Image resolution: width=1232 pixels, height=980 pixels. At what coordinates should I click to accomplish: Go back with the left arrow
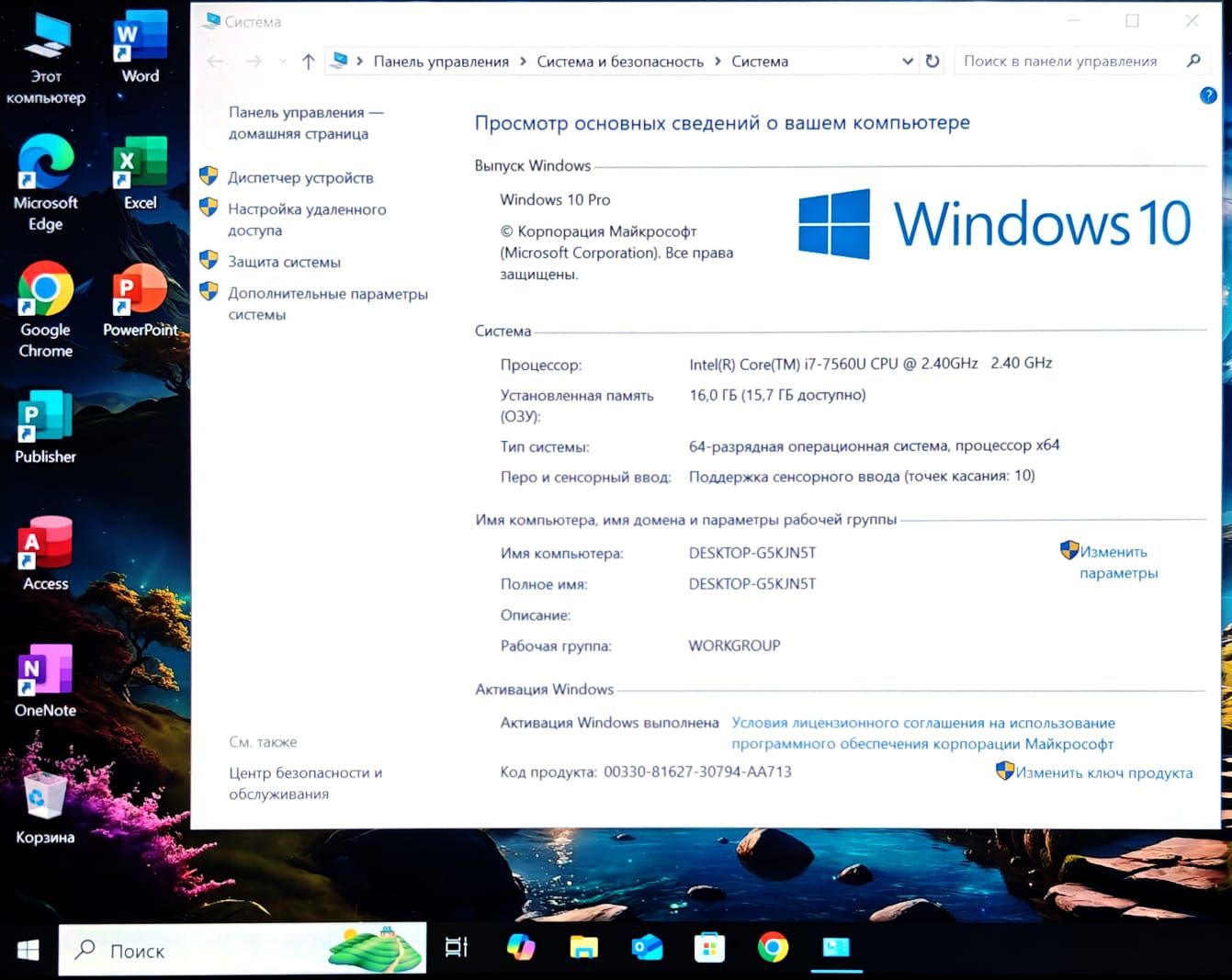point(215,62)
